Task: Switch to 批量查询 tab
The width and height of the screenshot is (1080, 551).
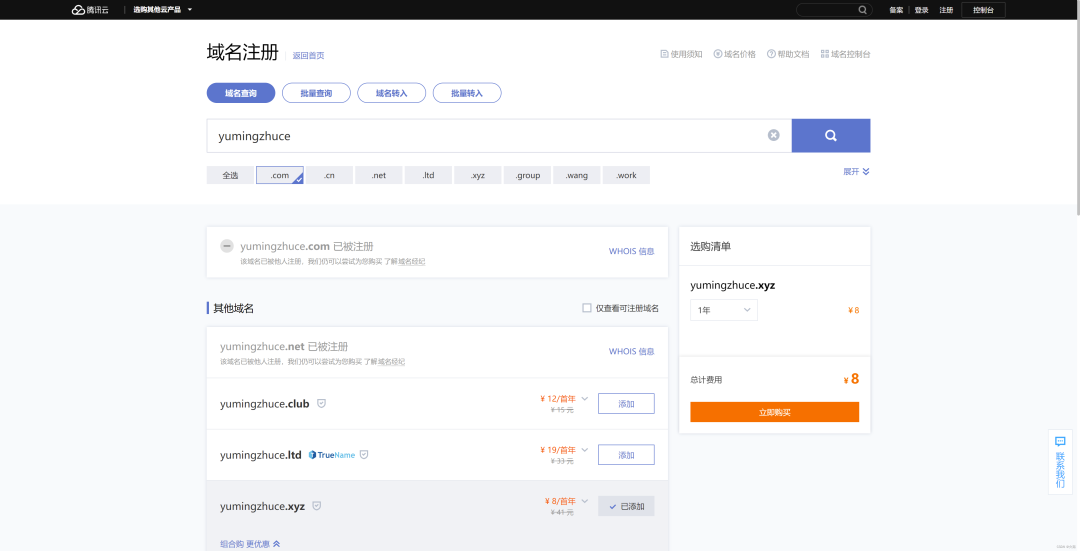Action: (x=316, y=93)
